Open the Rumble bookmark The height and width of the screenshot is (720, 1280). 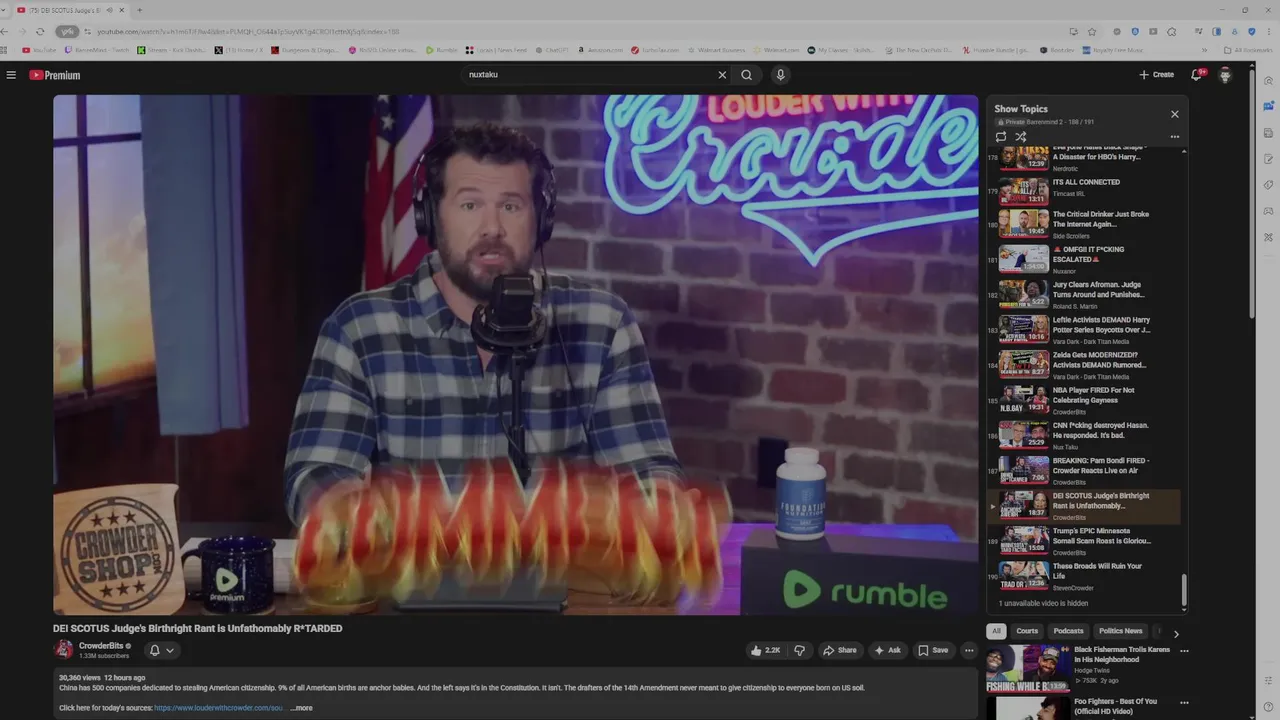coord(441,50)
